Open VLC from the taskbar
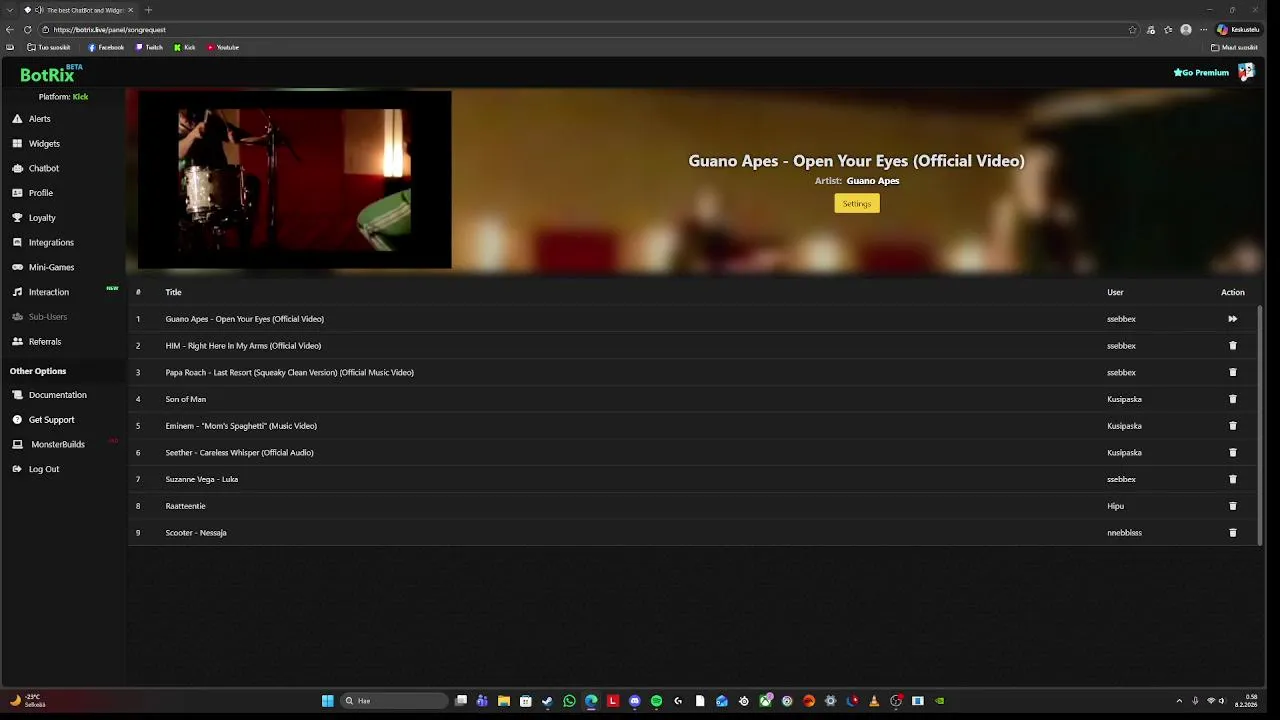1280x720 pixels. tap(874, 701)
